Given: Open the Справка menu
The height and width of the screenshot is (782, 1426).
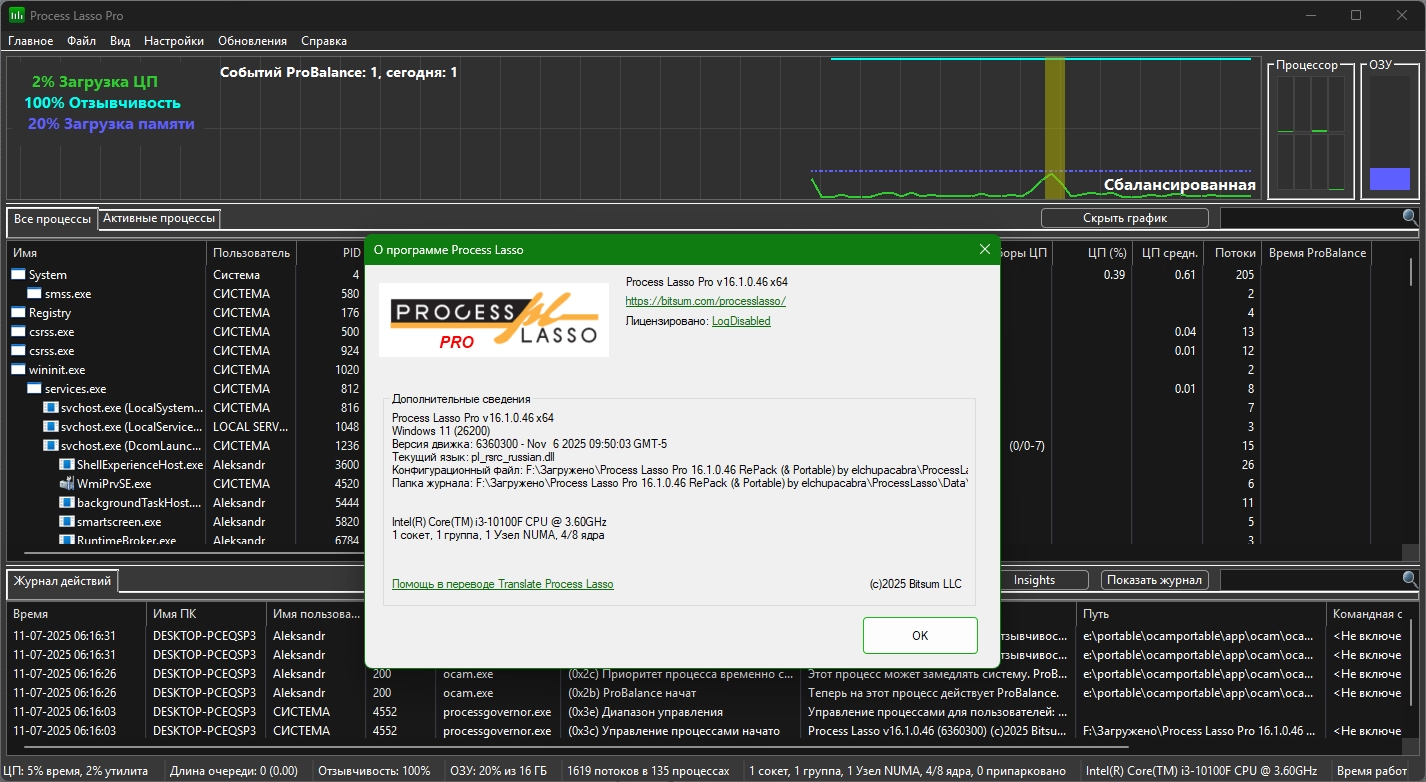Looking at the screenshot, I should point(324,41).
